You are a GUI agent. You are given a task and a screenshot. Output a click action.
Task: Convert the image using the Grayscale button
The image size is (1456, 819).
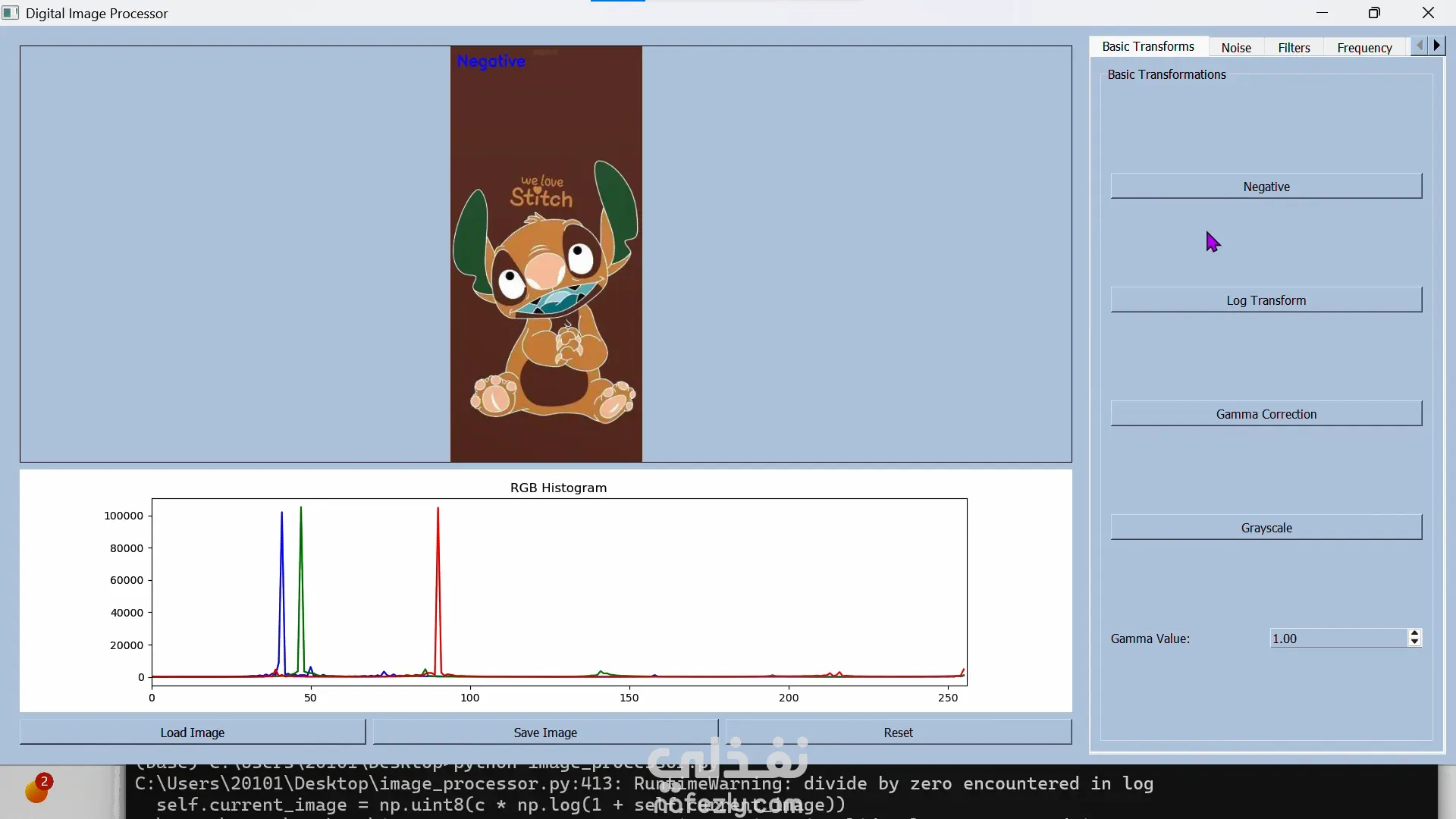(x=1266, y=528)
